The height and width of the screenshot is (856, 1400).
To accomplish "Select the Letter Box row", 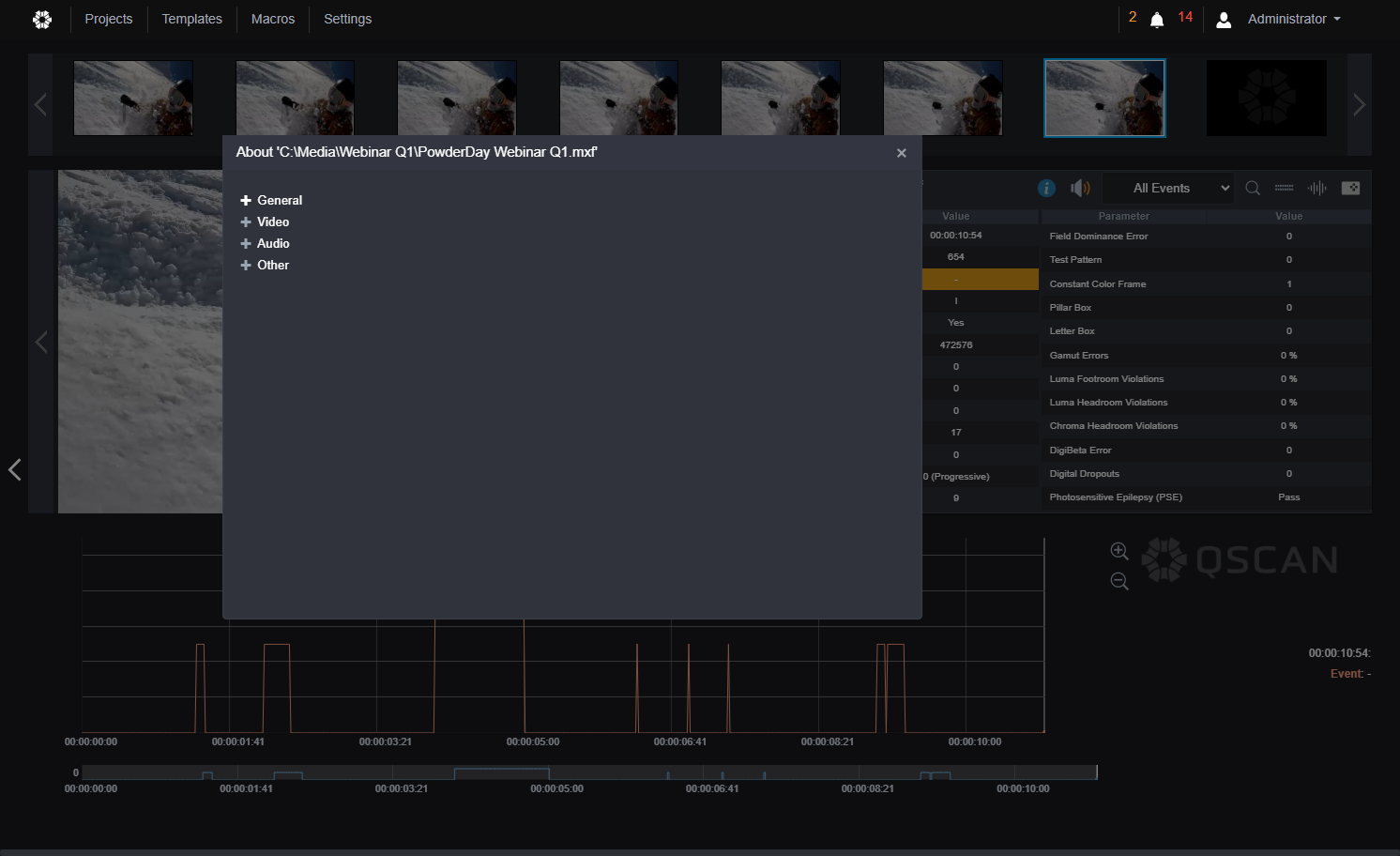I will 1206,331.
